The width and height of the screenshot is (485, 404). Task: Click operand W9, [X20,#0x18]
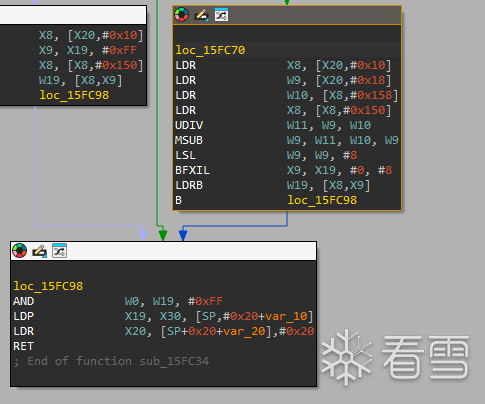coord(339,80)
